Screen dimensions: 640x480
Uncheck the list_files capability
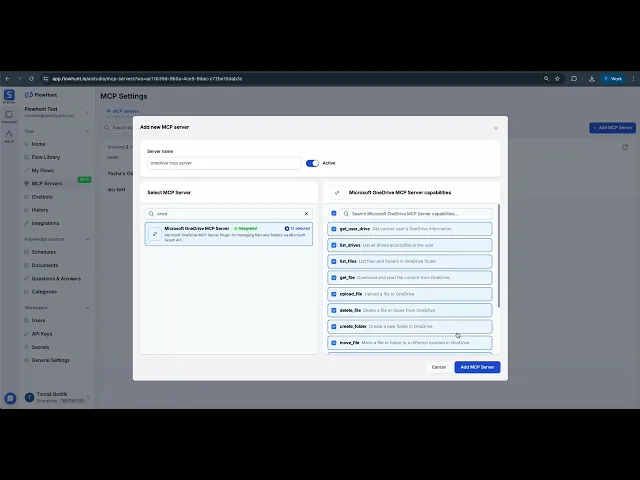[x=334, y=261]
